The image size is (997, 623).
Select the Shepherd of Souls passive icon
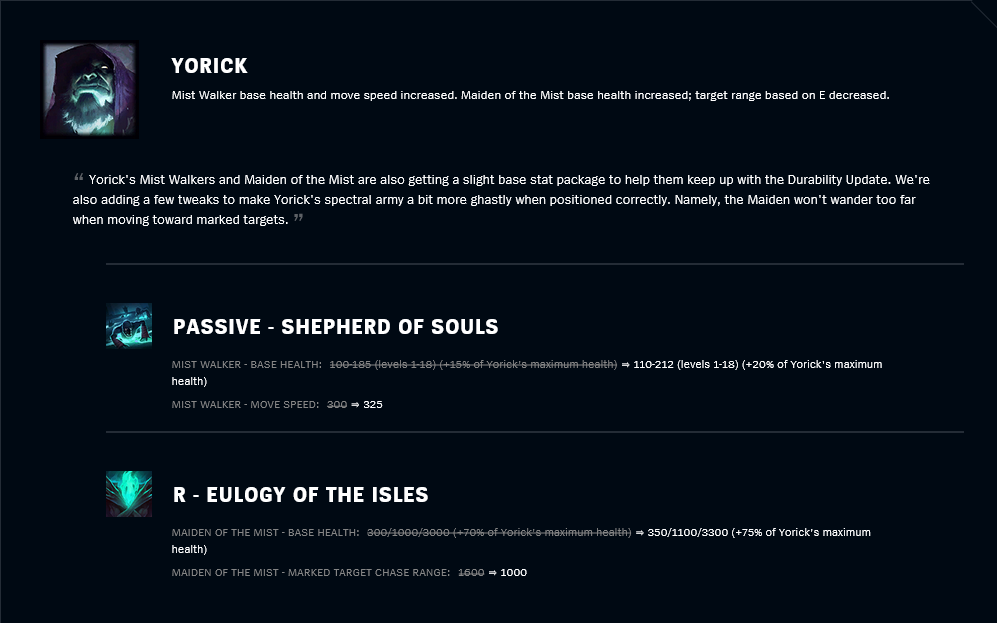[x=129, y=325]
